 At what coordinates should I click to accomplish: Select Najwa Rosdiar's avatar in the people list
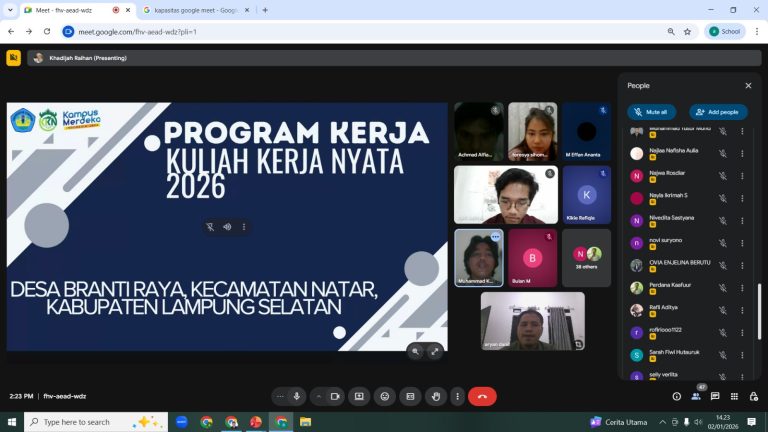pos(636,176)
